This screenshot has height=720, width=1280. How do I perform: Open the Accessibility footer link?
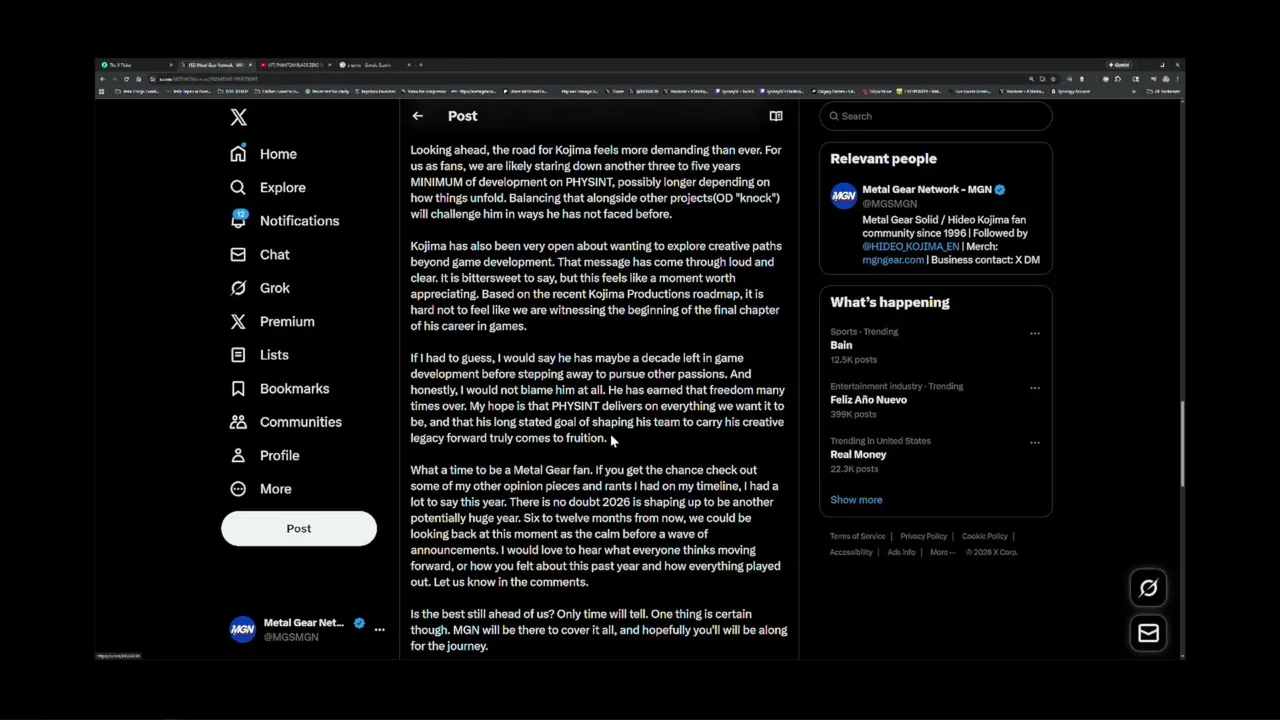point(851,553)
